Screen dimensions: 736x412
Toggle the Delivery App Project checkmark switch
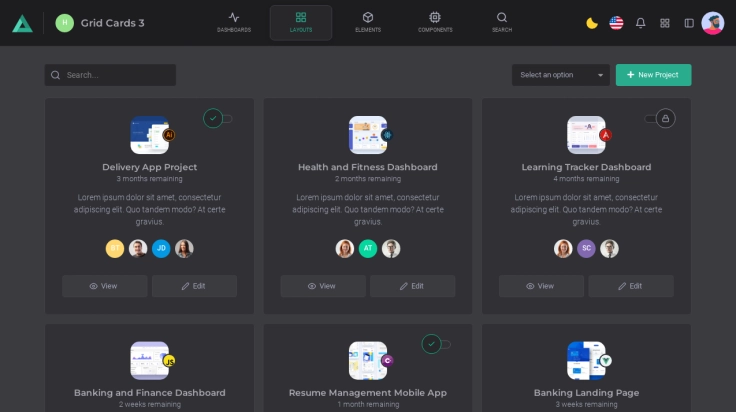click(217, 118)
